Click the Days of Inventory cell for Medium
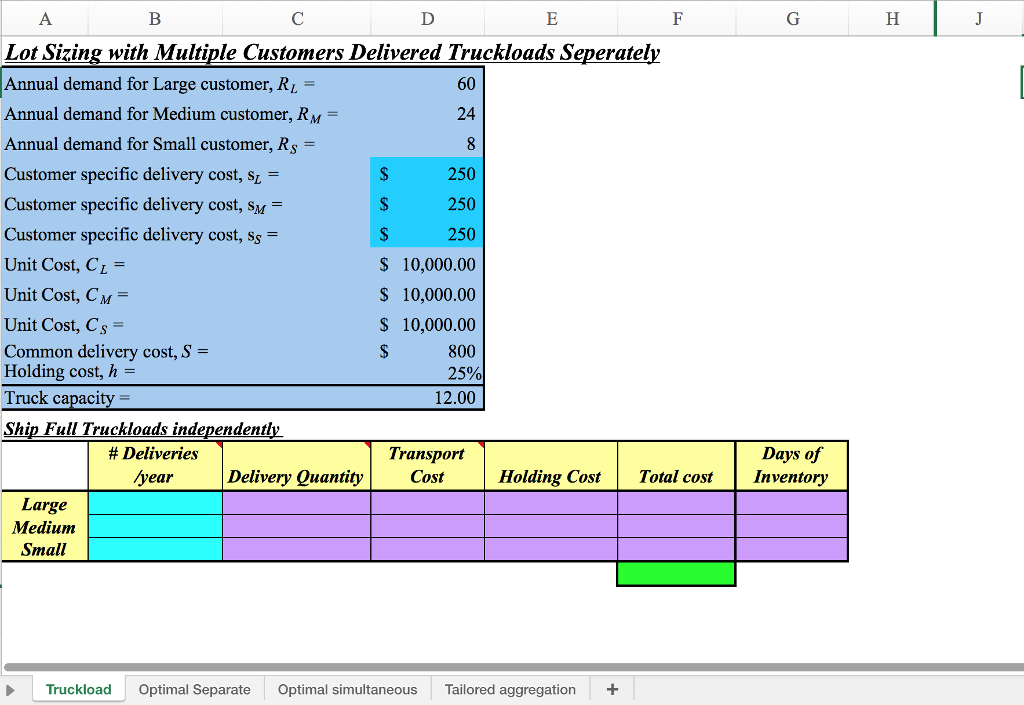This screenshot has height=705, width=1024. coord(792,526)
